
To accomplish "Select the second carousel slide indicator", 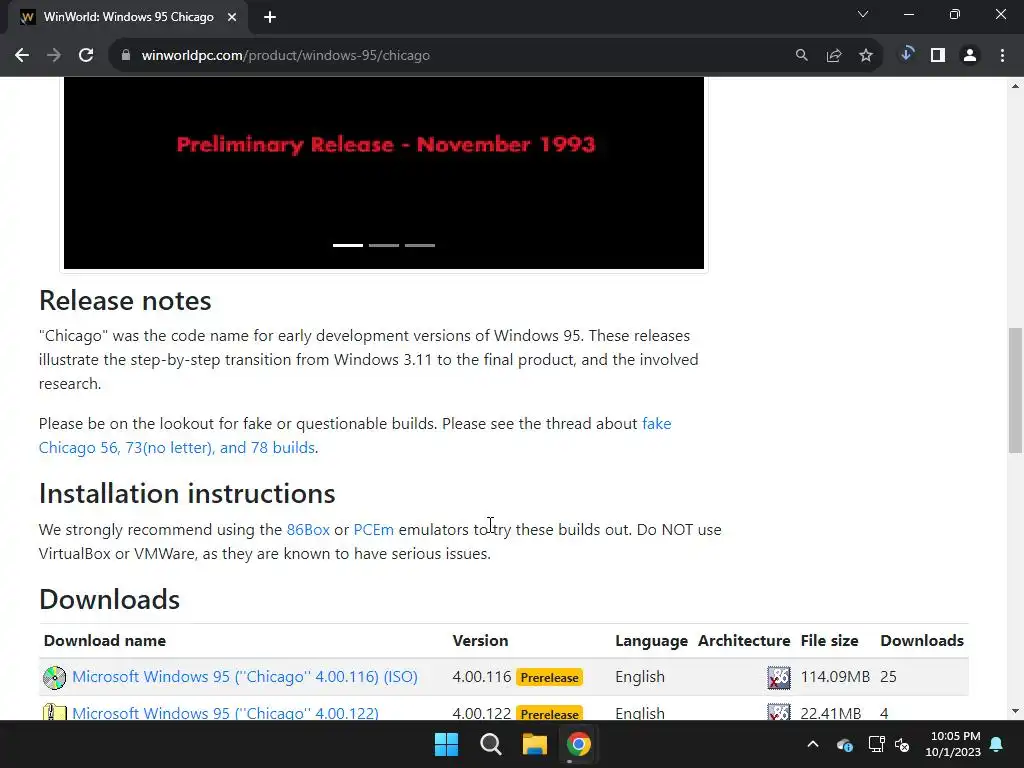I will pyautogui.click(x=384, y=246).
